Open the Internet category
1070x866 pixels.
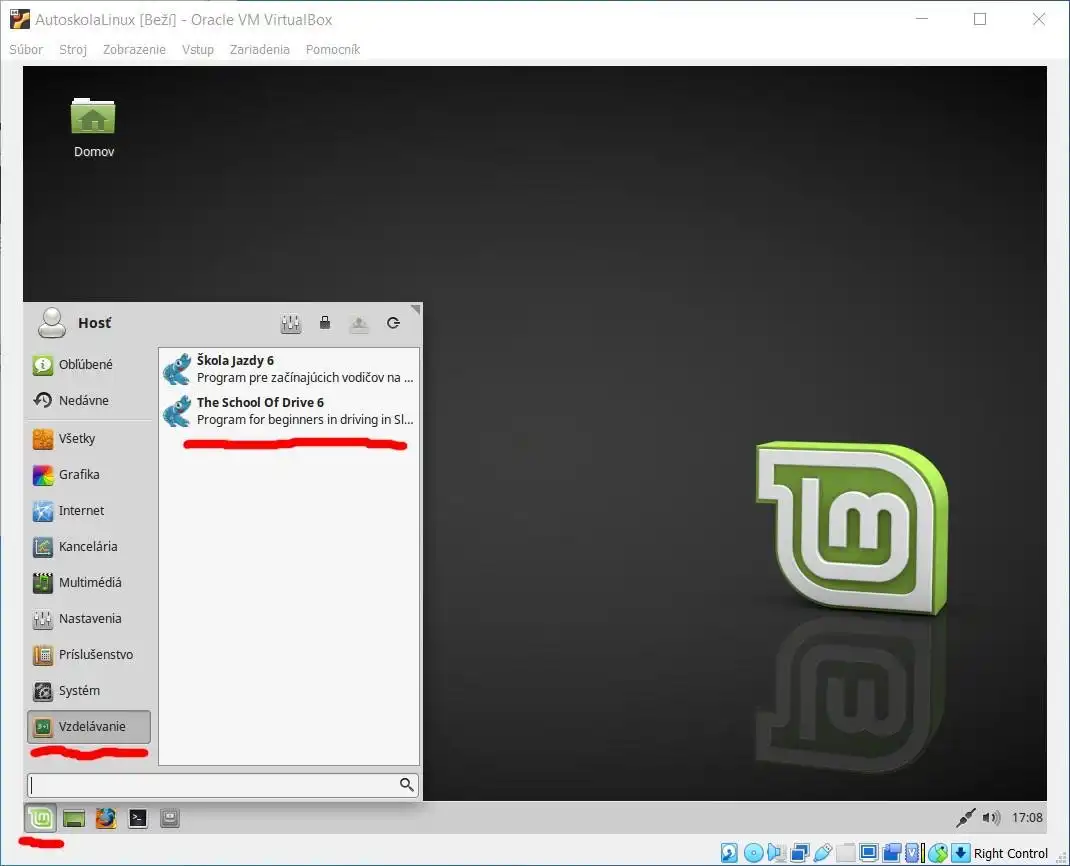[x=89, y=510]
